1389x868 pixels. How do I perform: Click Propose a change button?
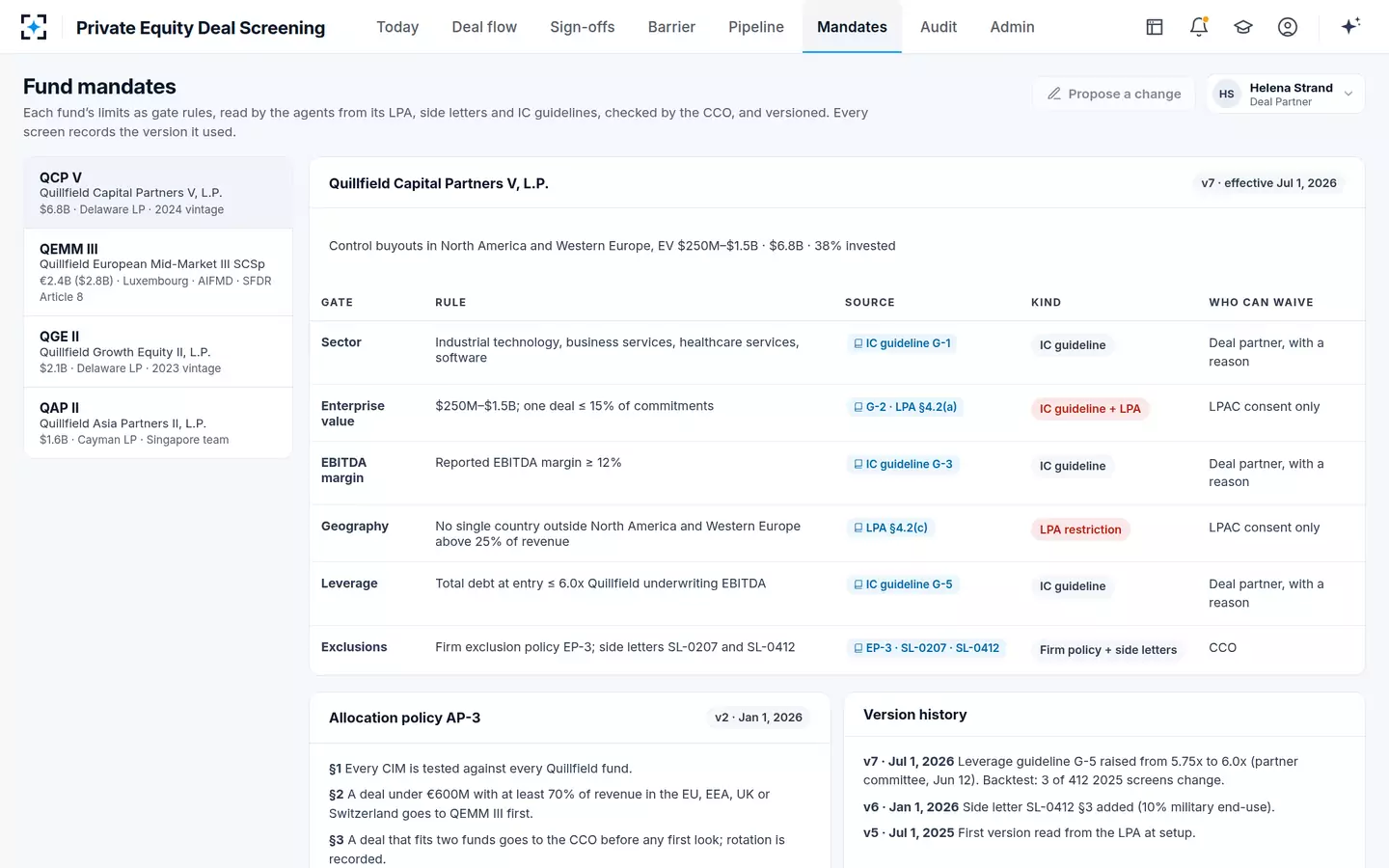click(1114, 94)
